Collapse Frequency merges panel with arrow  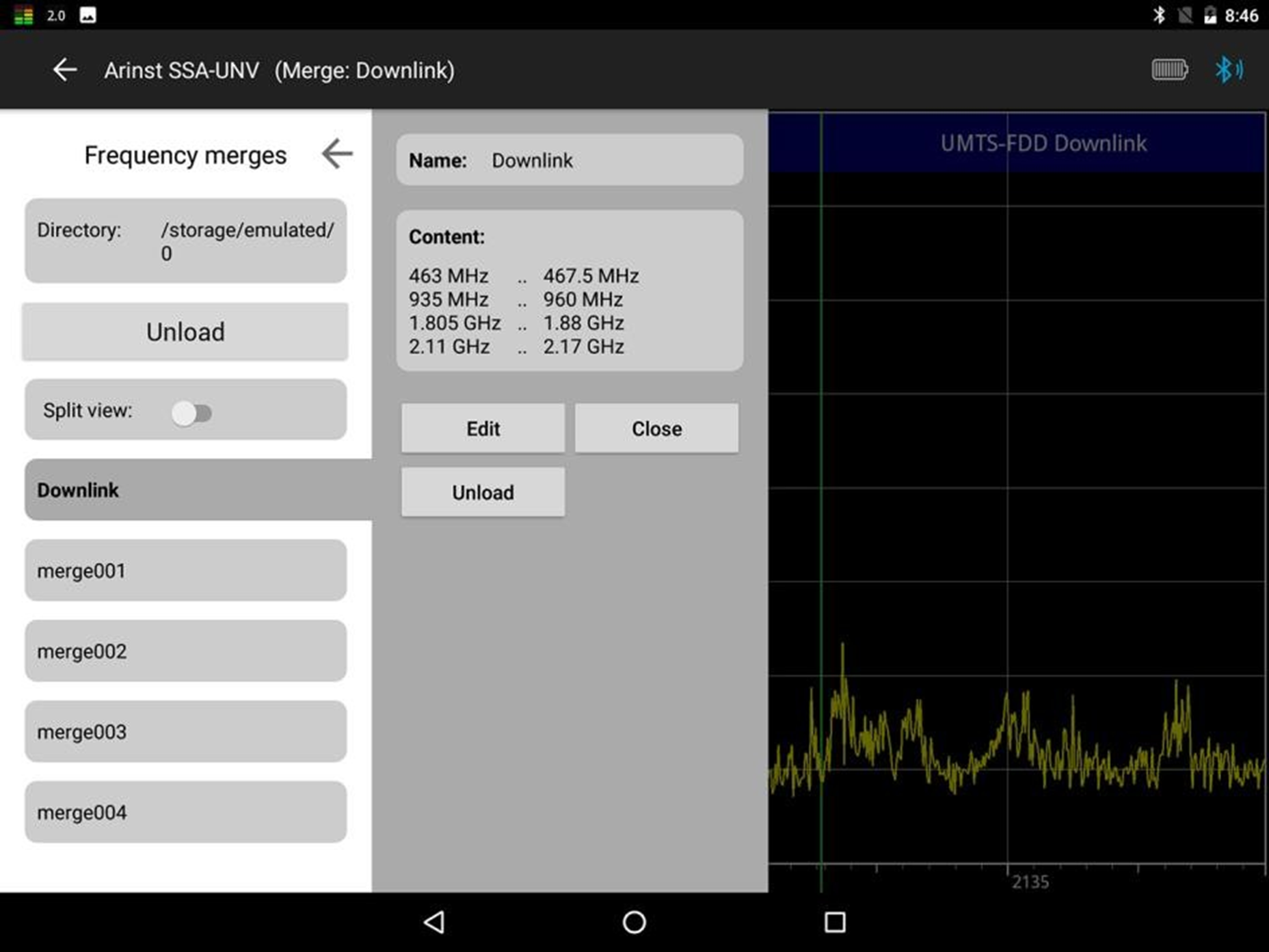click(337, 154)
